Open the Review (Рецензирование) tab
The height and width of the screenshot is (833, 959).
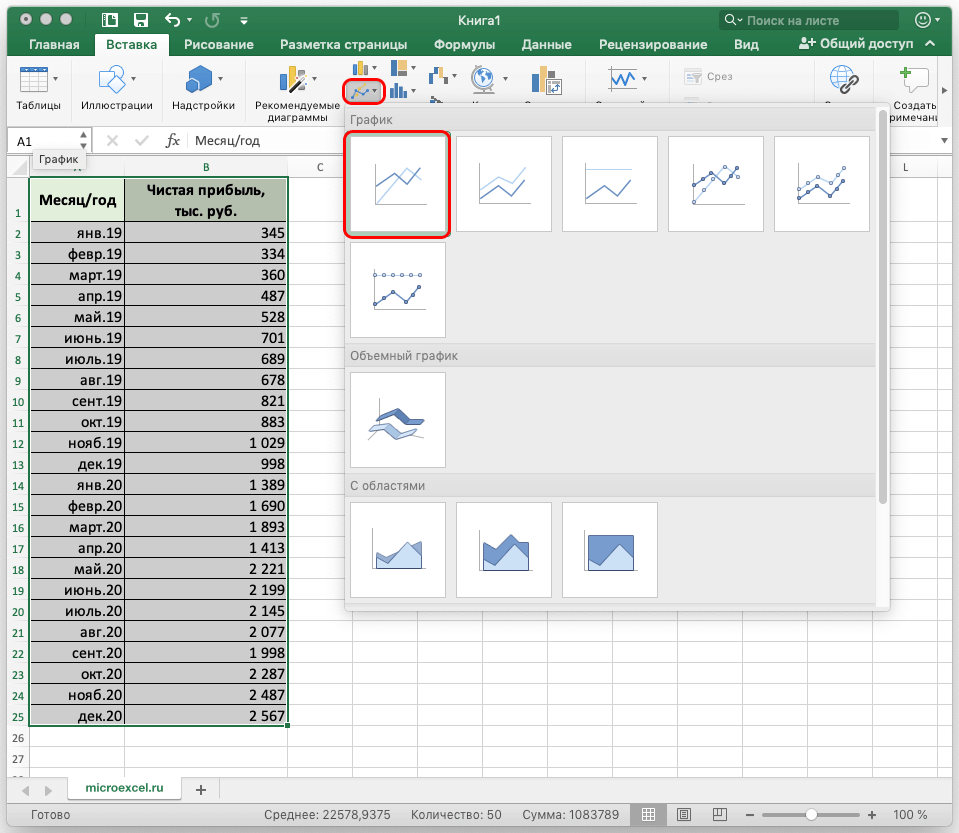pyautogui.click(x=653, y=45)
